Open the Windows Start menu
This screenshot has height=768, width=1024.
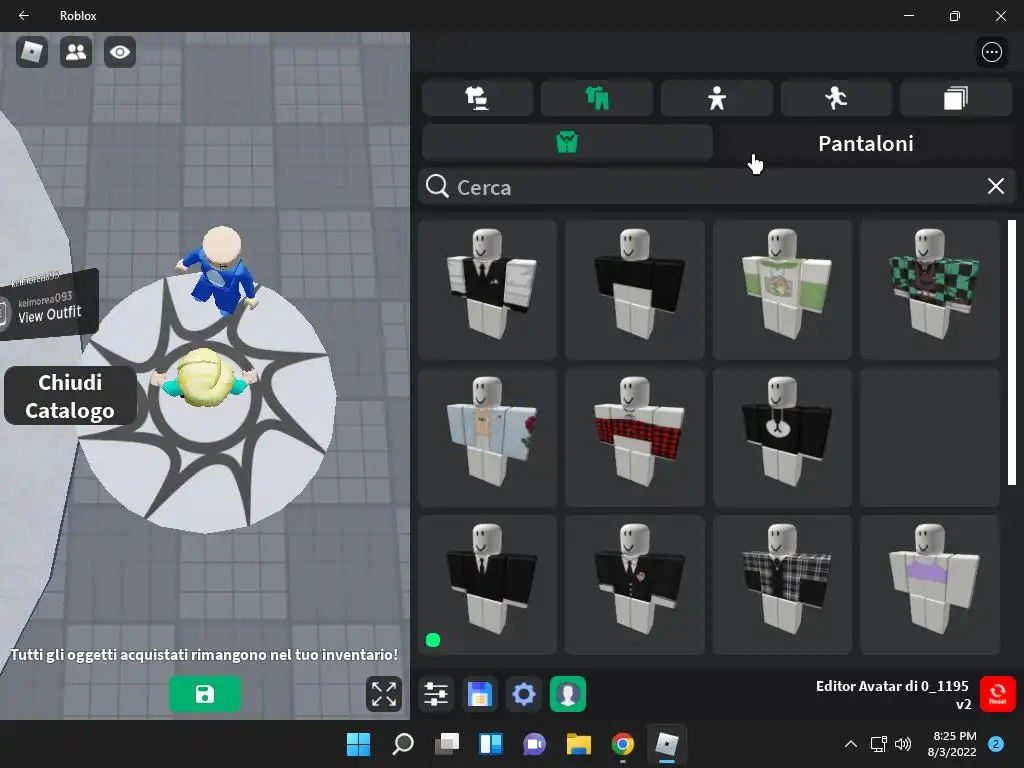coord(358,744)
